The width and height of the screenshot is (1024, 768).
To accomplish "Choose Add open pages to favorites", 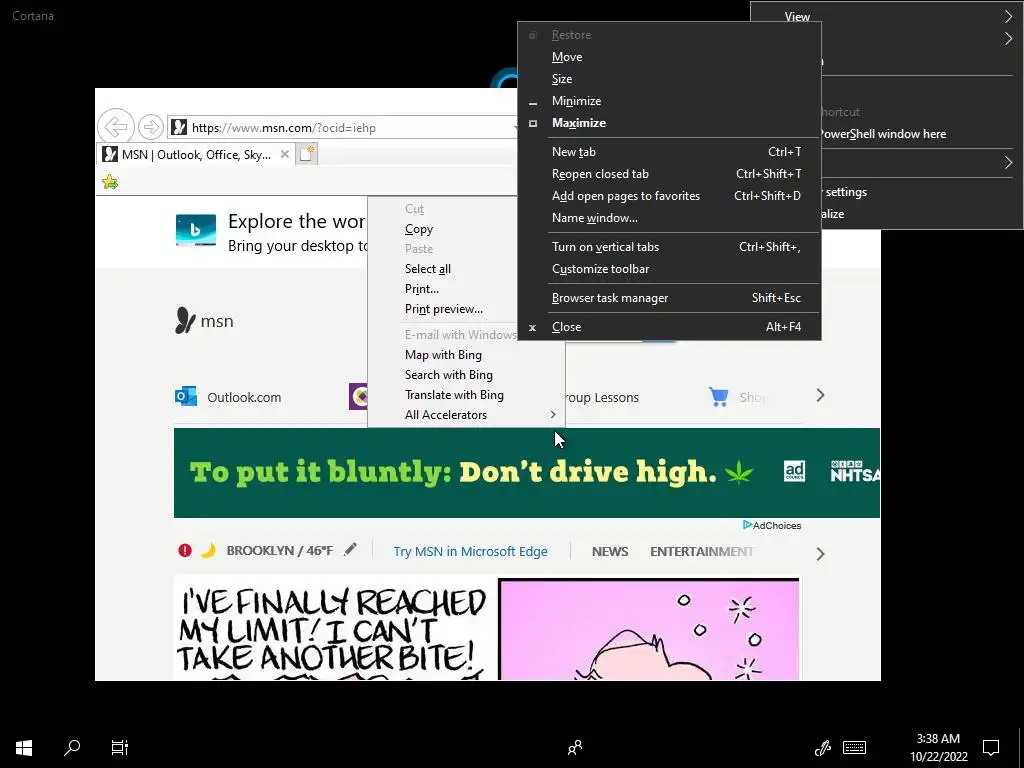I will (x=669, y=196).
